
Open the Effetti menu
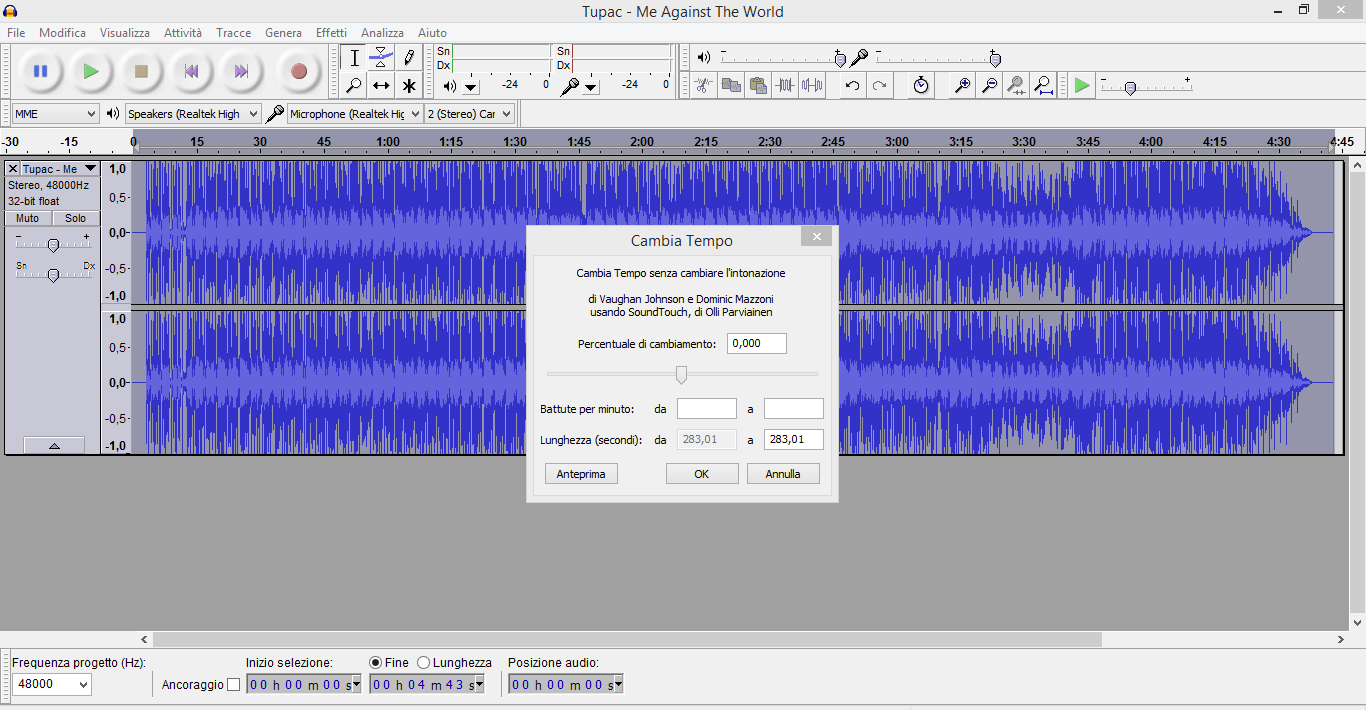[332, 33]
